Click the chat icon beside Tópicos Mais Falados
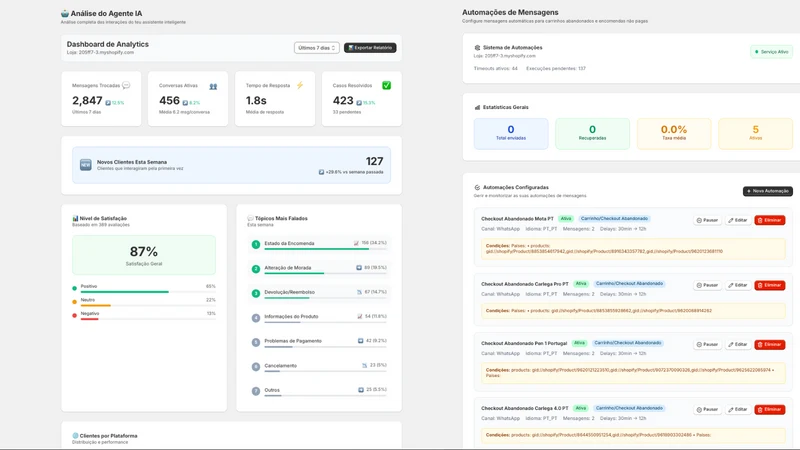The height and width of the screenshot is (450, 800). click(250, 218)
